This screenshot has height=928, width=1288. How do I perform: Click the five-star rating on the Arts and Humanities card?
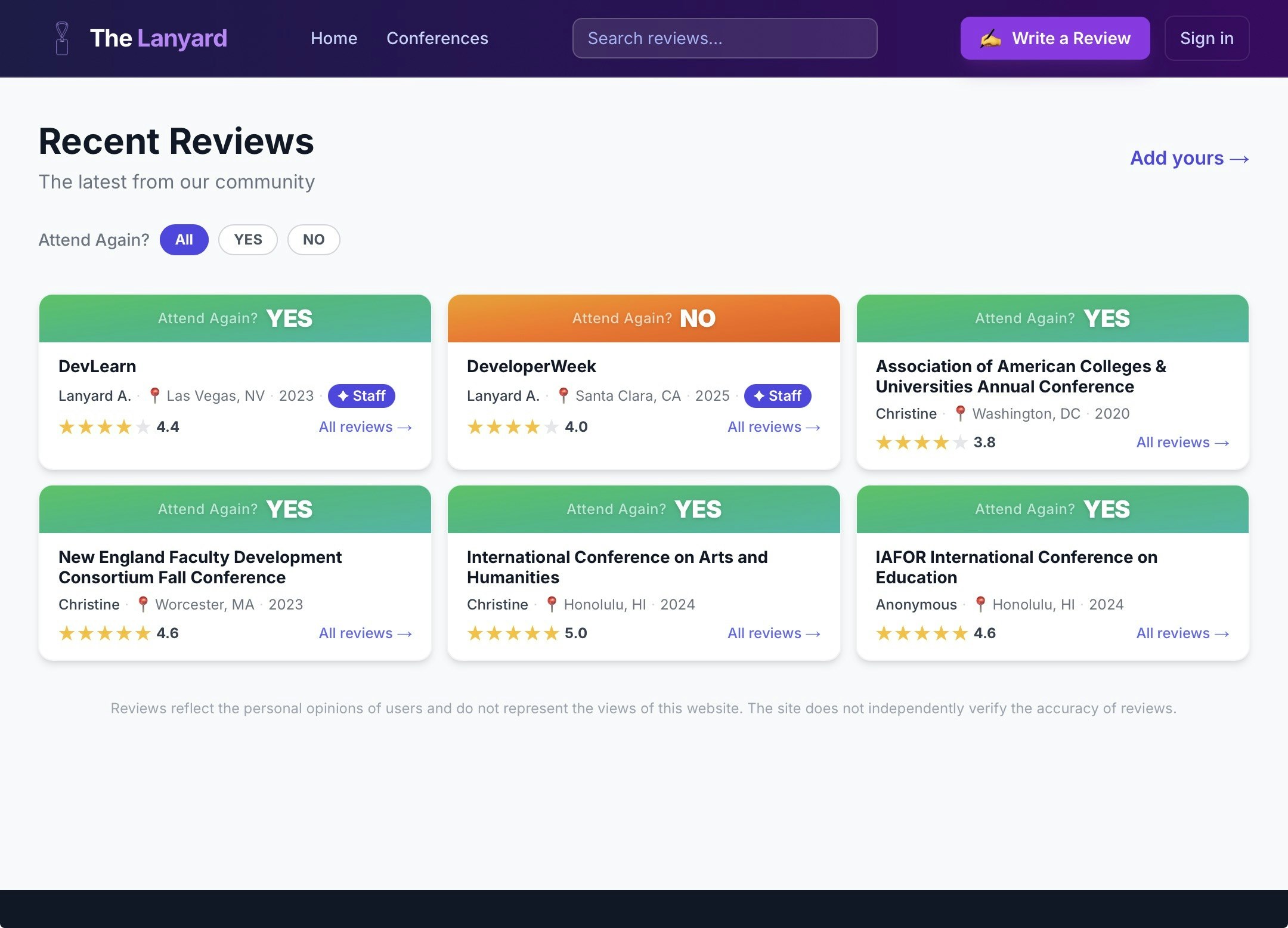click(x=513, y=633)
